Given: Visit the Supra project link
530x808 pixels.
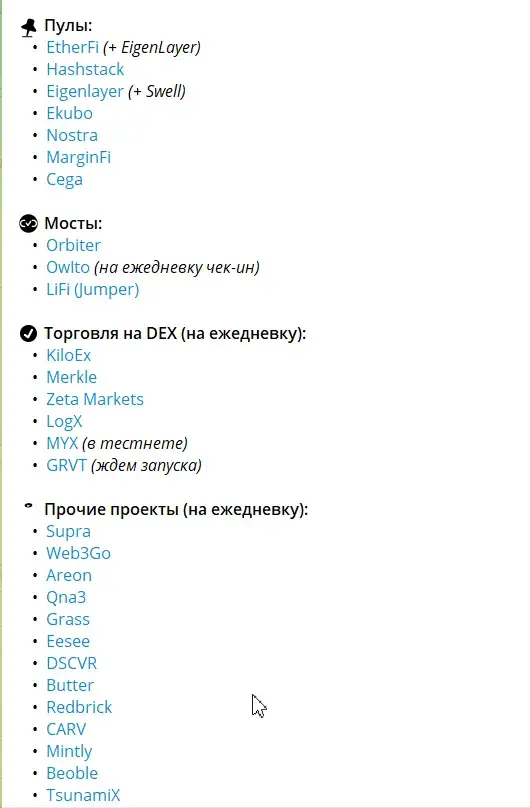Looking at the screenshot, I should (x=68, y=532).
